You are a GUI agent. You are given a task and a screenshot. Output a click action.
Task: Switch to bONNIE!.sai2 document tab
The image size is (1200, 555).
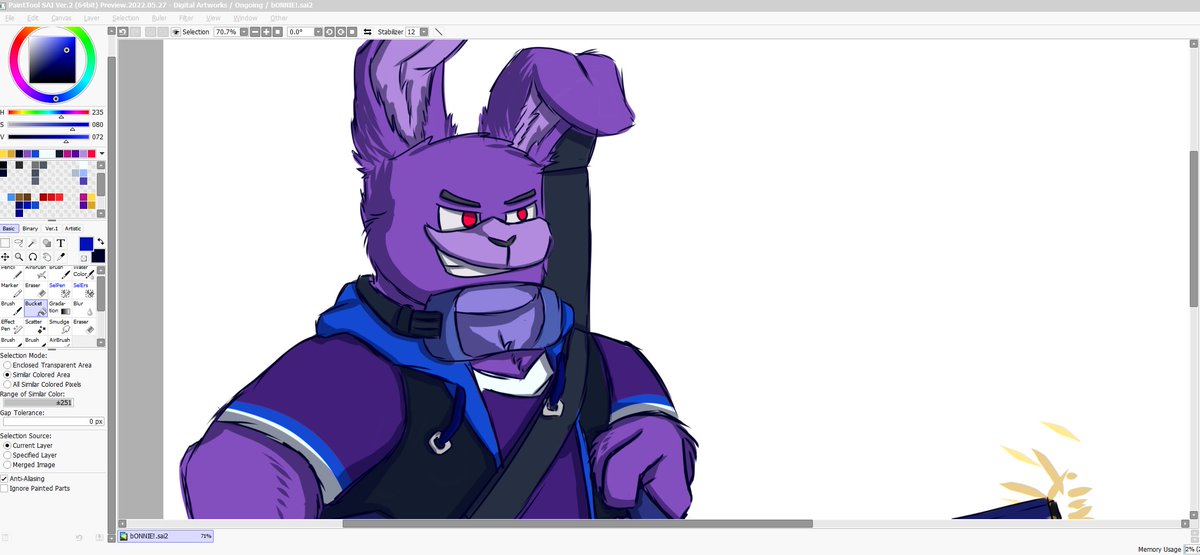pyautogui.click(x=166, y=536)
